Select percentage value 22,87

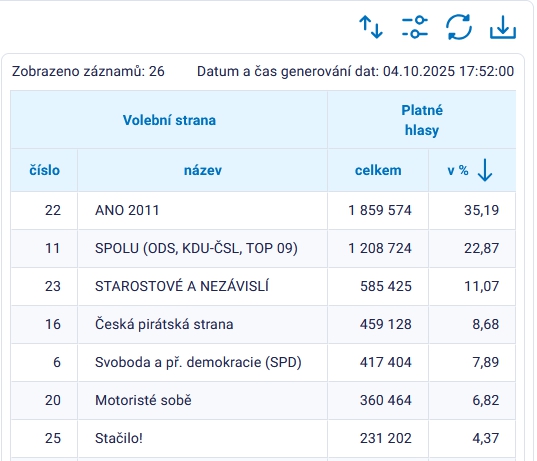point(482,248)
